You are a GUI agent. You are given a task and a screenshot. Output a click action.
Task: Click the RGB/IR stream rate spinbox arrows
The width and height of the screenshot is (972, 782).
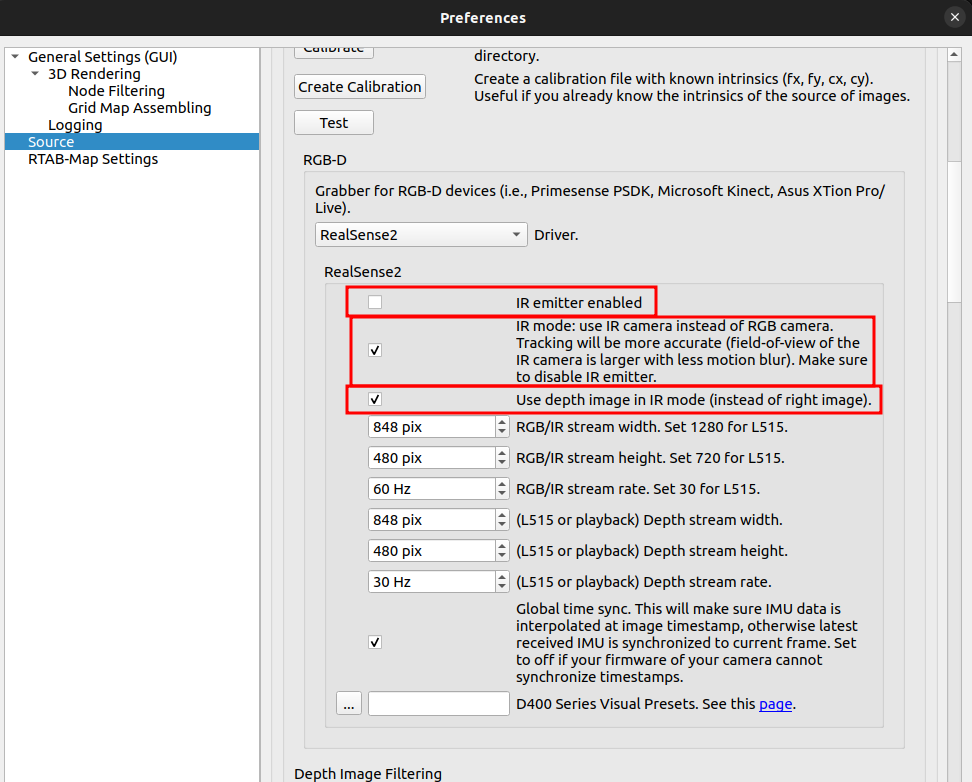click(502, 489)
